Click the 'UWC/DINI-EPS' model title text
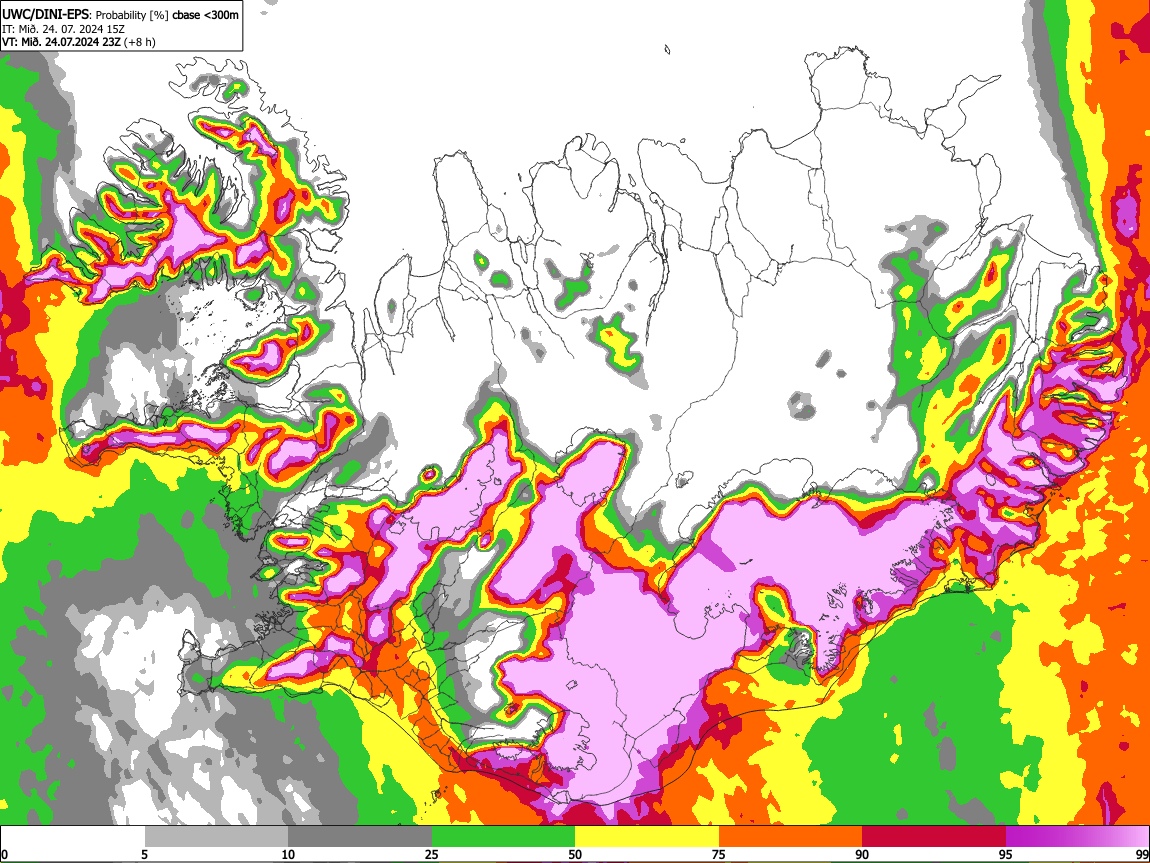 46,14
